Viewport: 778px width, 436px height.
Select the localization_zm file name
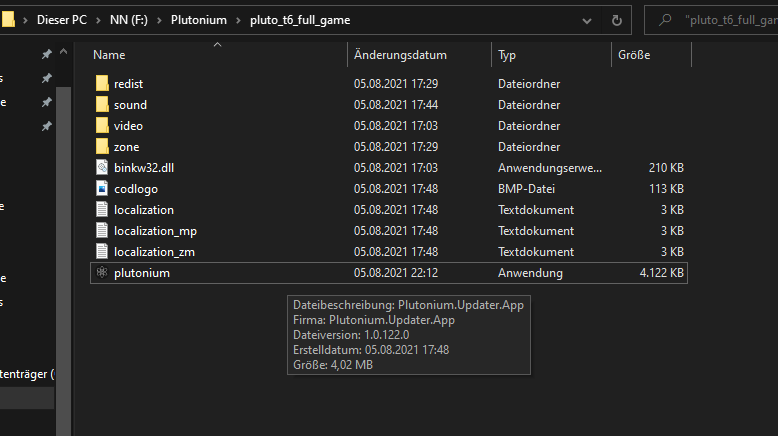tap(154, 252)
